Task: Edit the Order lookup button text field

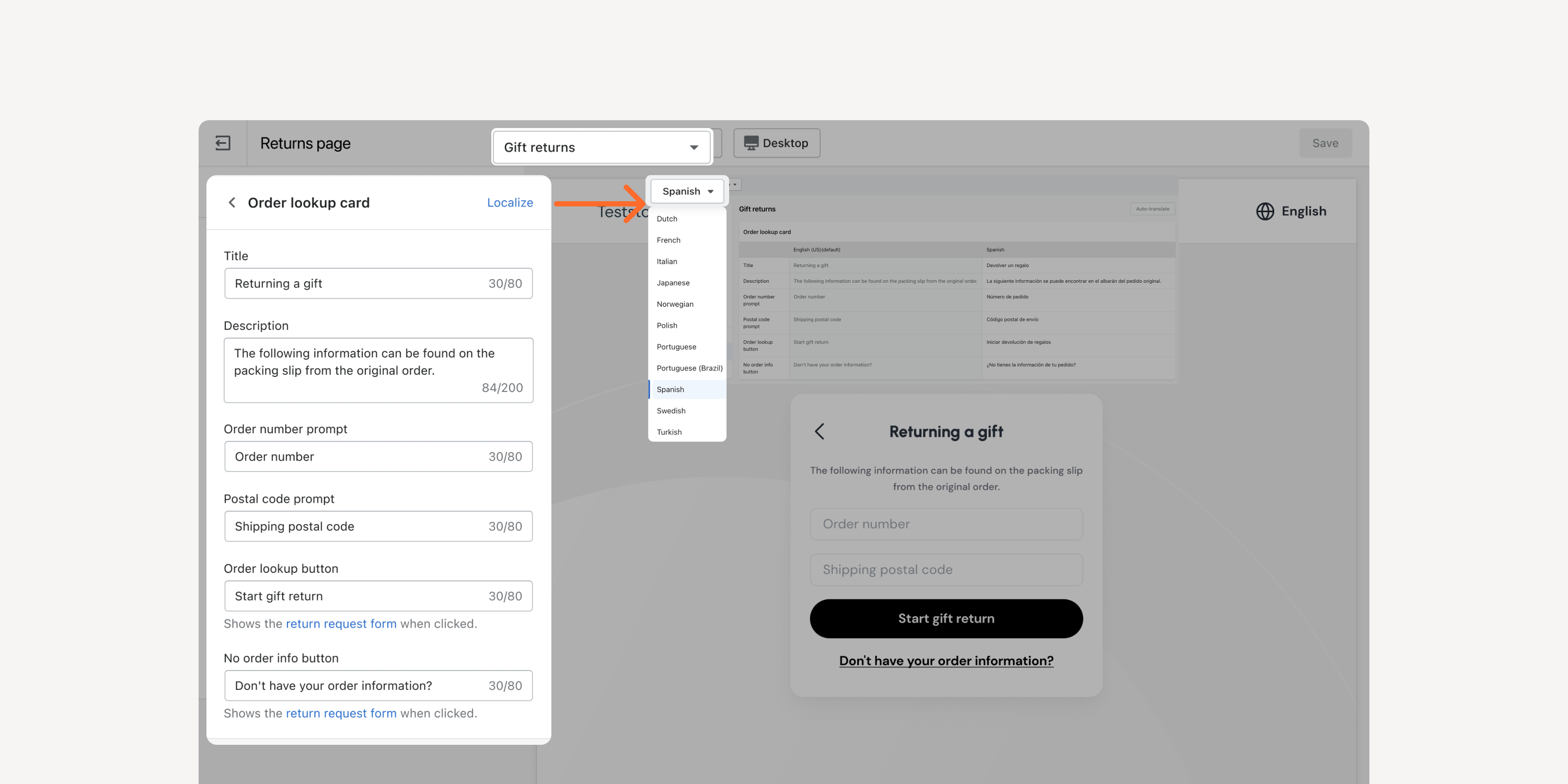Action: click(x=378, y=596)
